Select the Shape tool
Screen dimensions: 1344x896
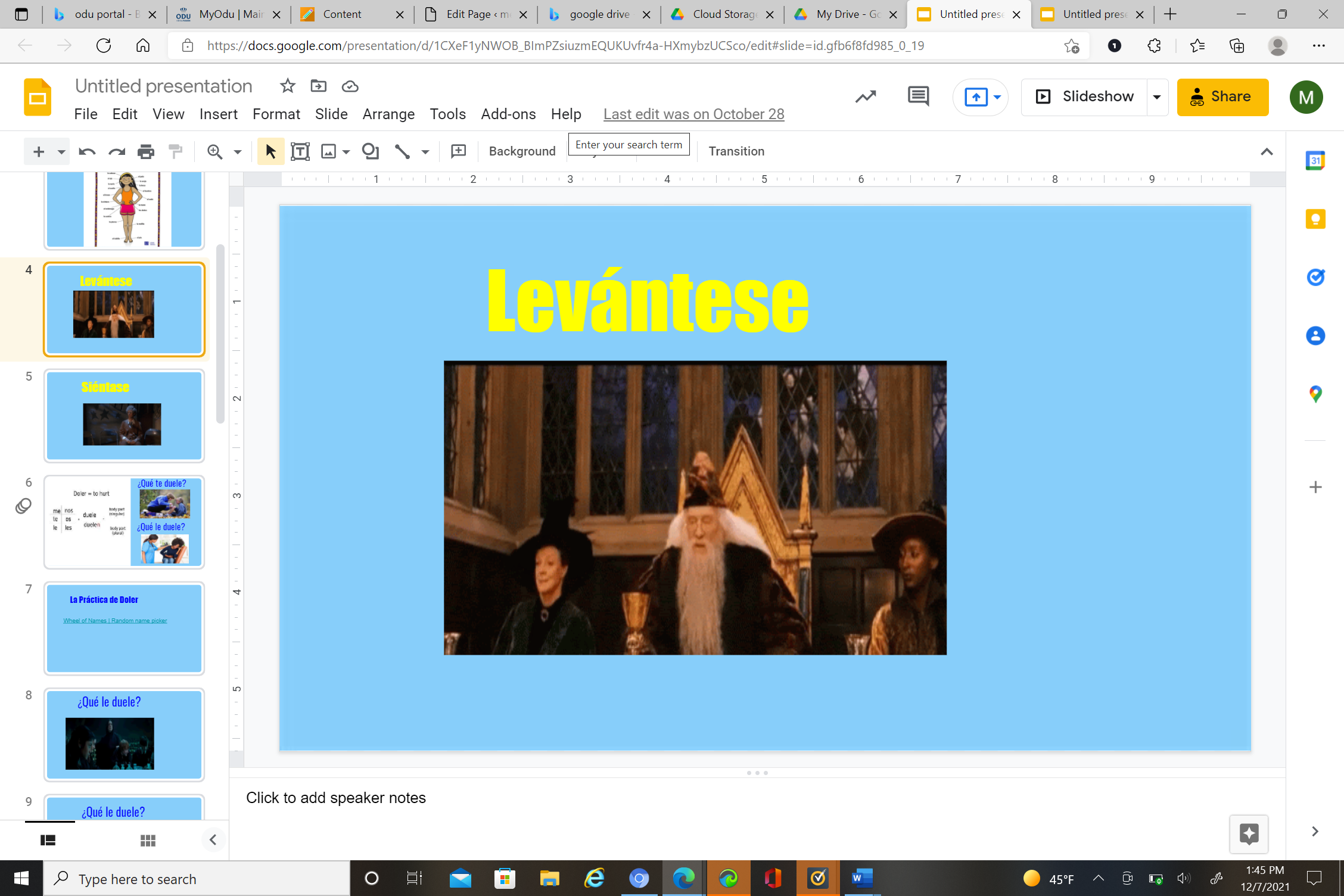pos(371,152)
